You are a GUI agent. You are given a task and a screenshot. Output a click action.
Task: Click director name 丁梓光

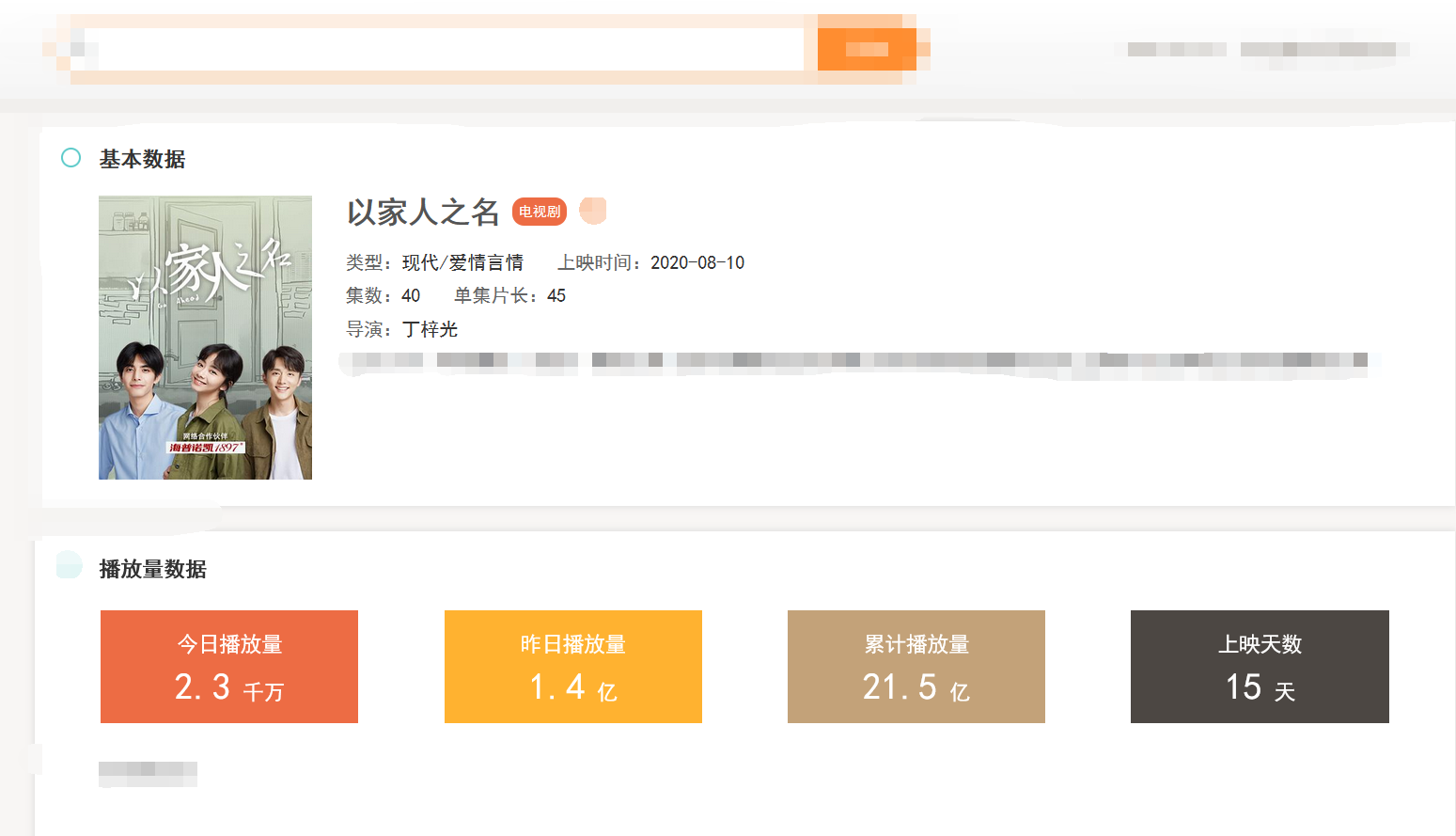pos(430,329)
